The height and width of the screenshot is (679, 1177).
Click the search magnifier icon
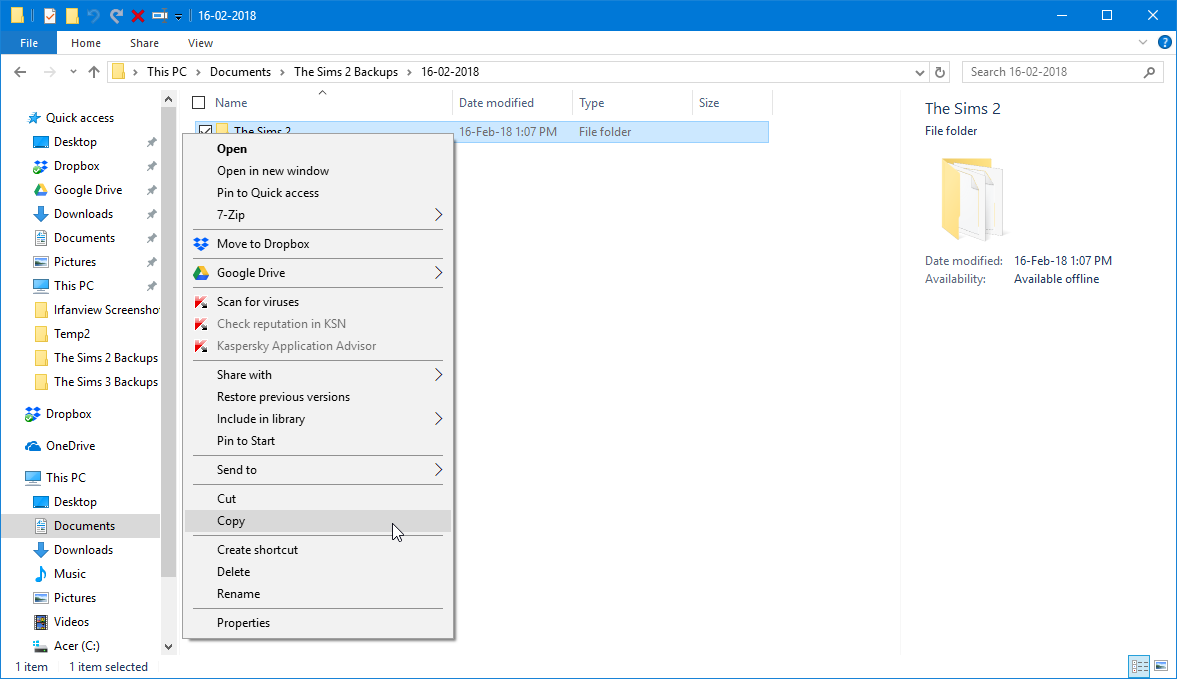1149,72
